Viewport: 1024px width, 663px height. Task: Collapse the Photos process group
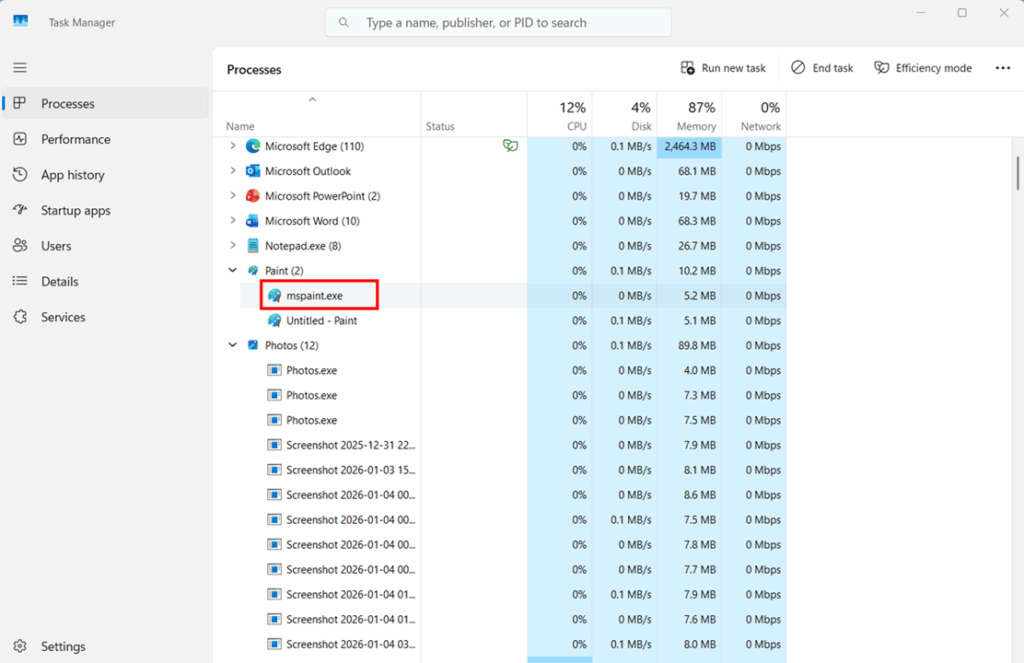232,344
